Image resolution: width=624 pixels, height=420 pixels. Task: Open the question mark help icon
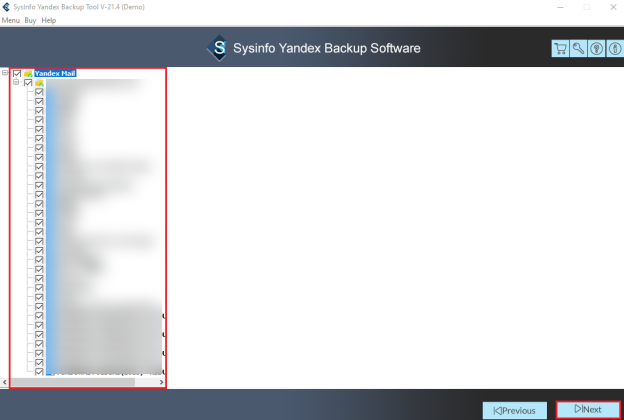(x=596, y=49)
